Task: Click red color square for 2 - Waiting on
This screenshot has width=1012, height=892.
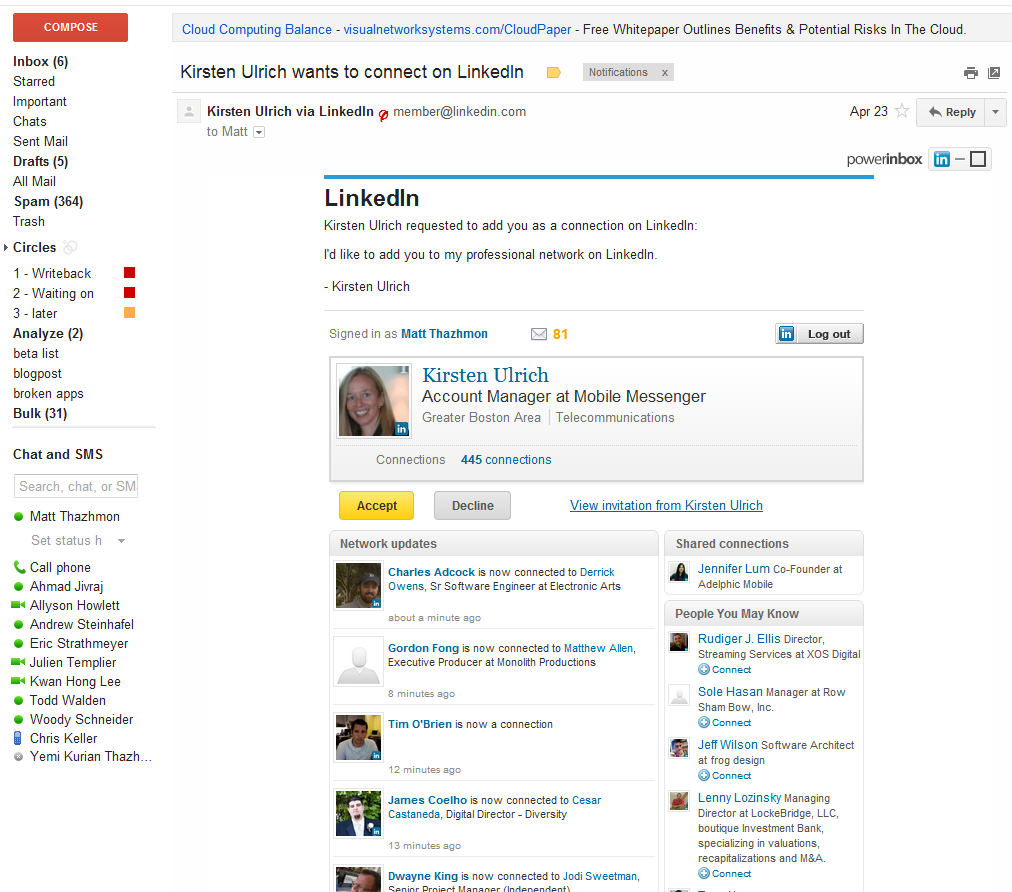Action: click(x=129, y=292)
